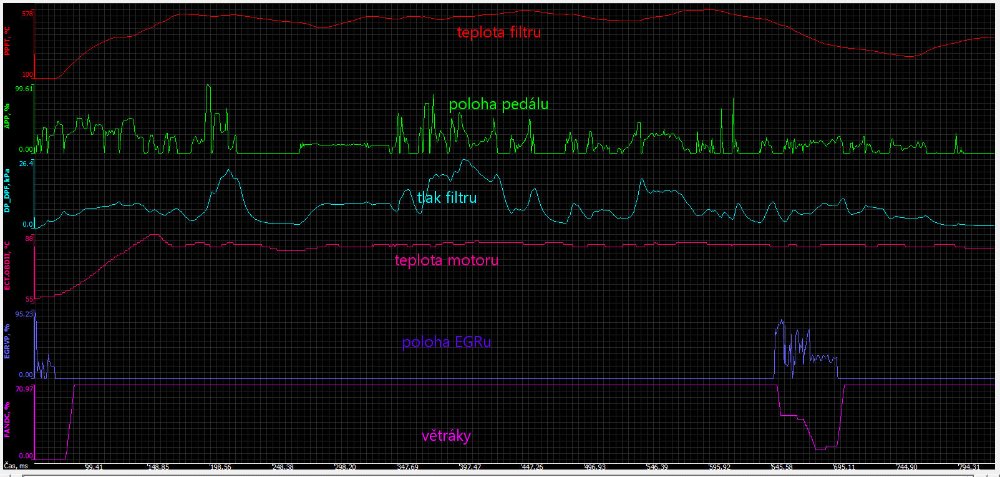Click the red 'teplota filtru' label
Image resolution: width=1000 pixels, height=477 pixels.
click(x=500, y=32)
